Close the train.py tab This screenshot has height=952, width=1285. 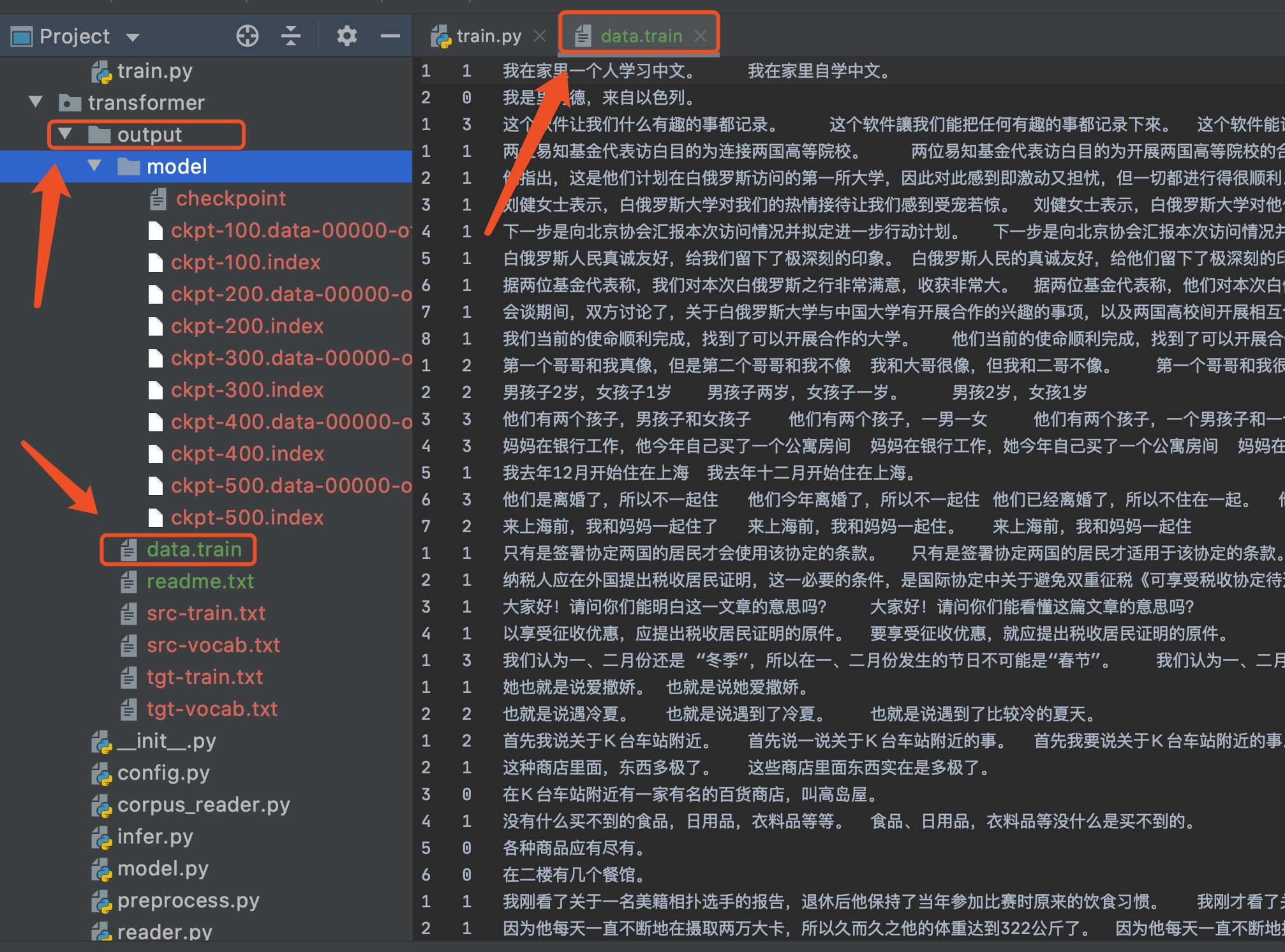pyautogui.click(x=540, y=36)
